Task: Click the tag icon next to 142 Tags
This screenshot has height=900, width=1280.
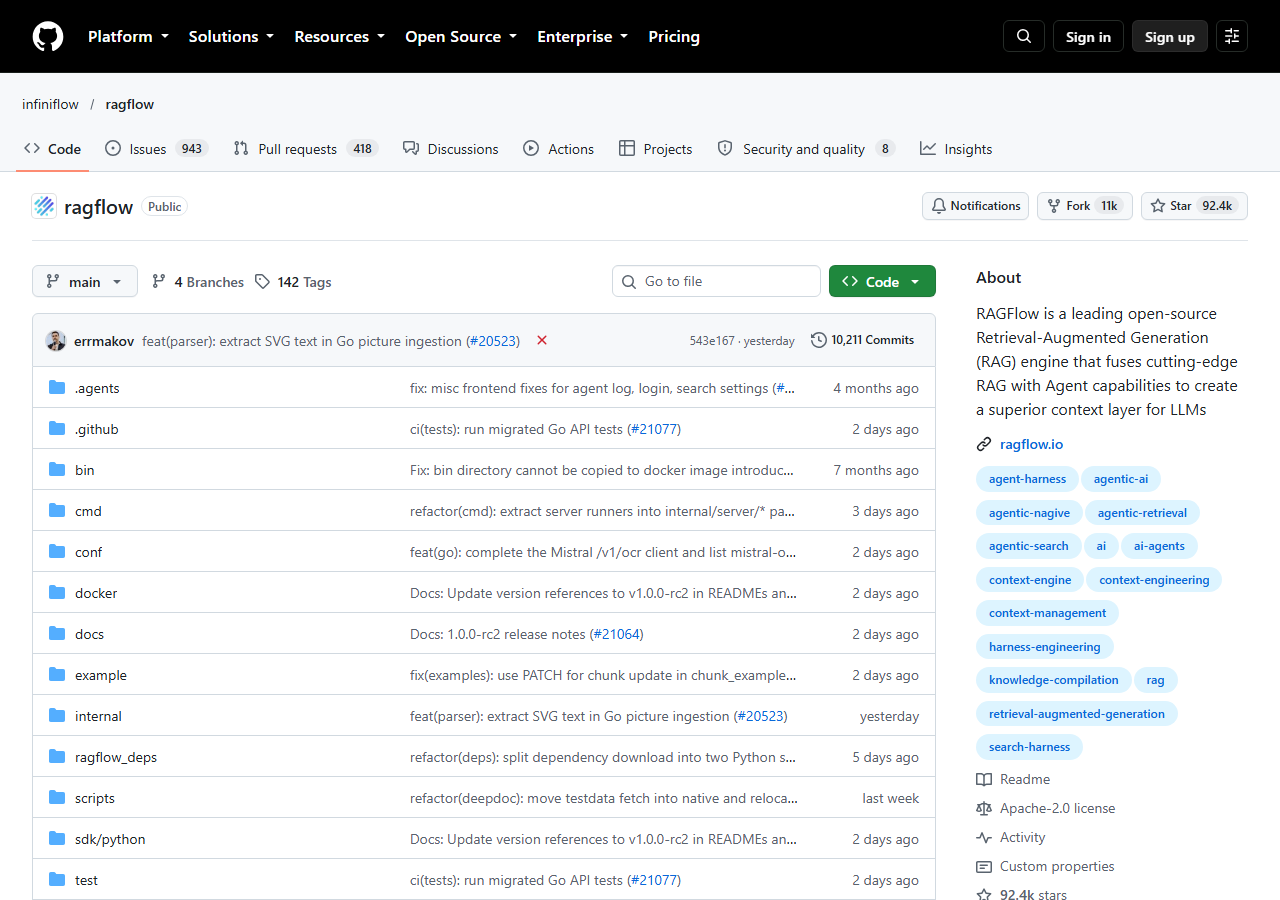Action: coord(262,282)
